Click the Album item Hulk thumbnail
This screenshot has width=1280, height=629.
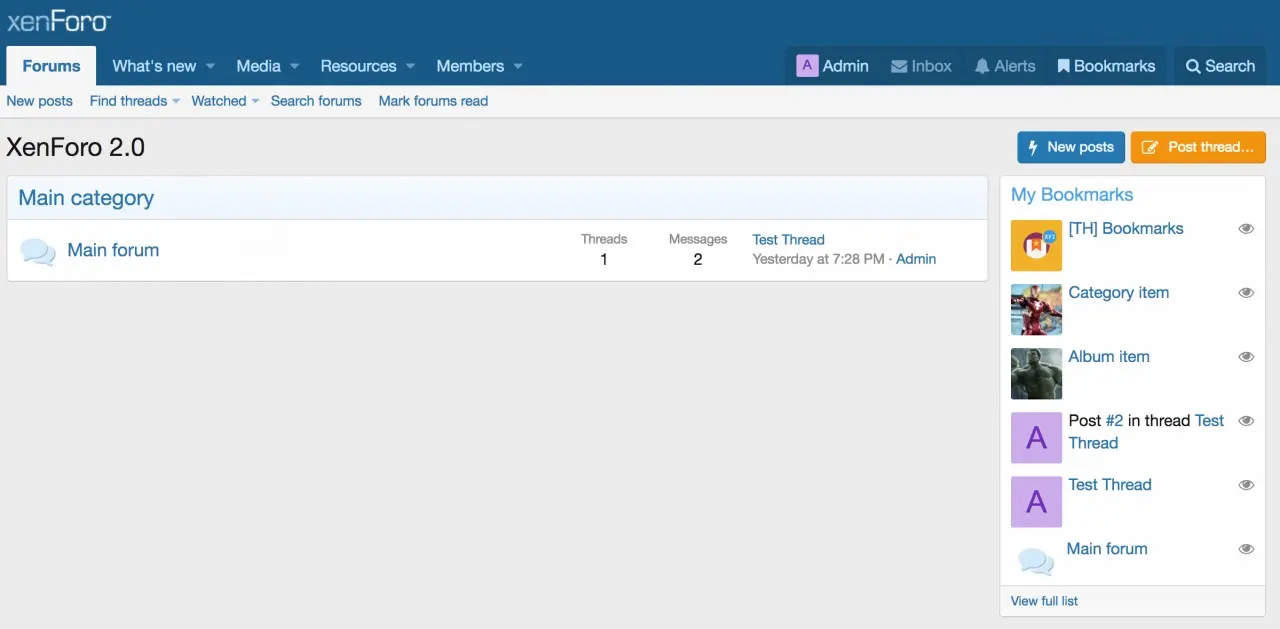pos(1036,374)
